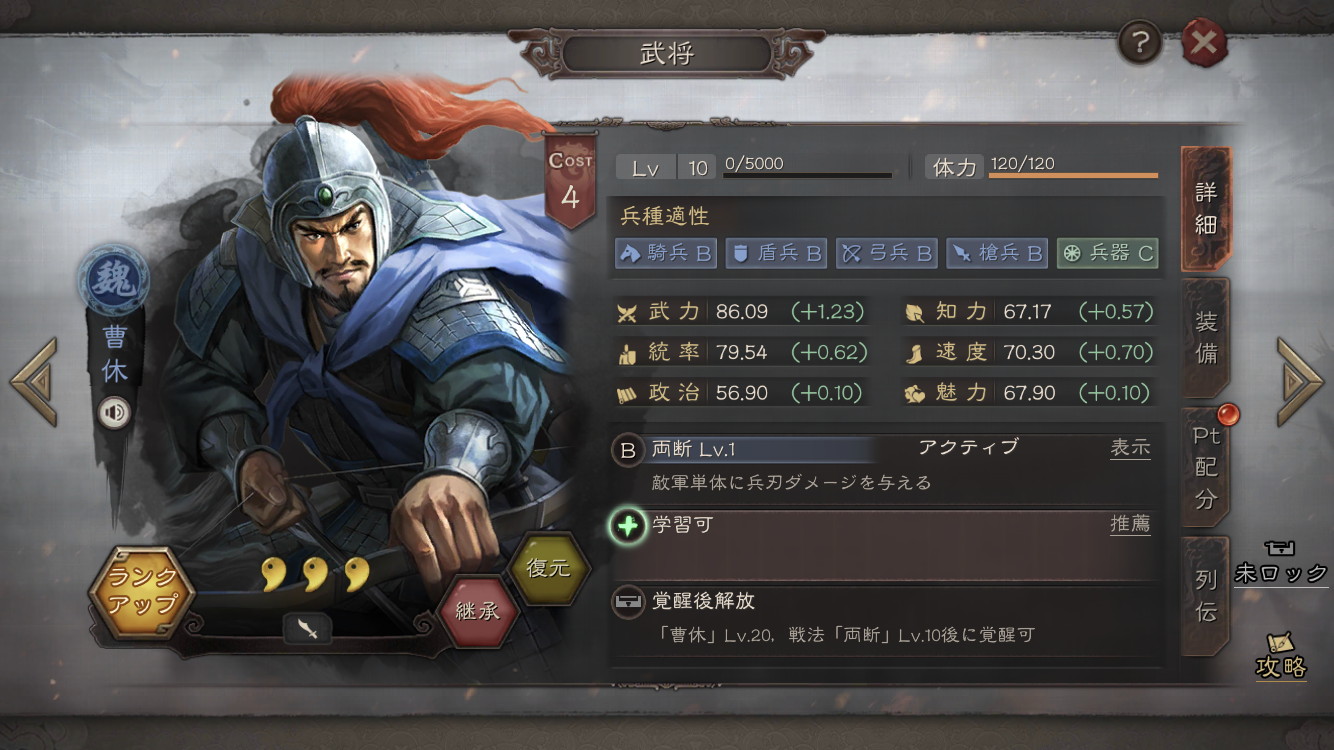Click the 復元 restore button

pyautogui.click(x=548, y=568)
